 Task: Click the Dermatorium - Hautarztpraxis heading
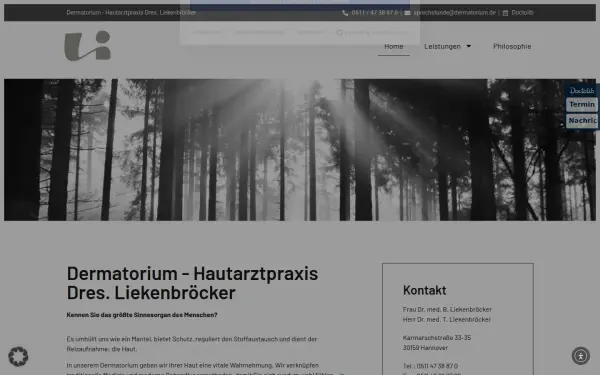click(x=192, y=283)
